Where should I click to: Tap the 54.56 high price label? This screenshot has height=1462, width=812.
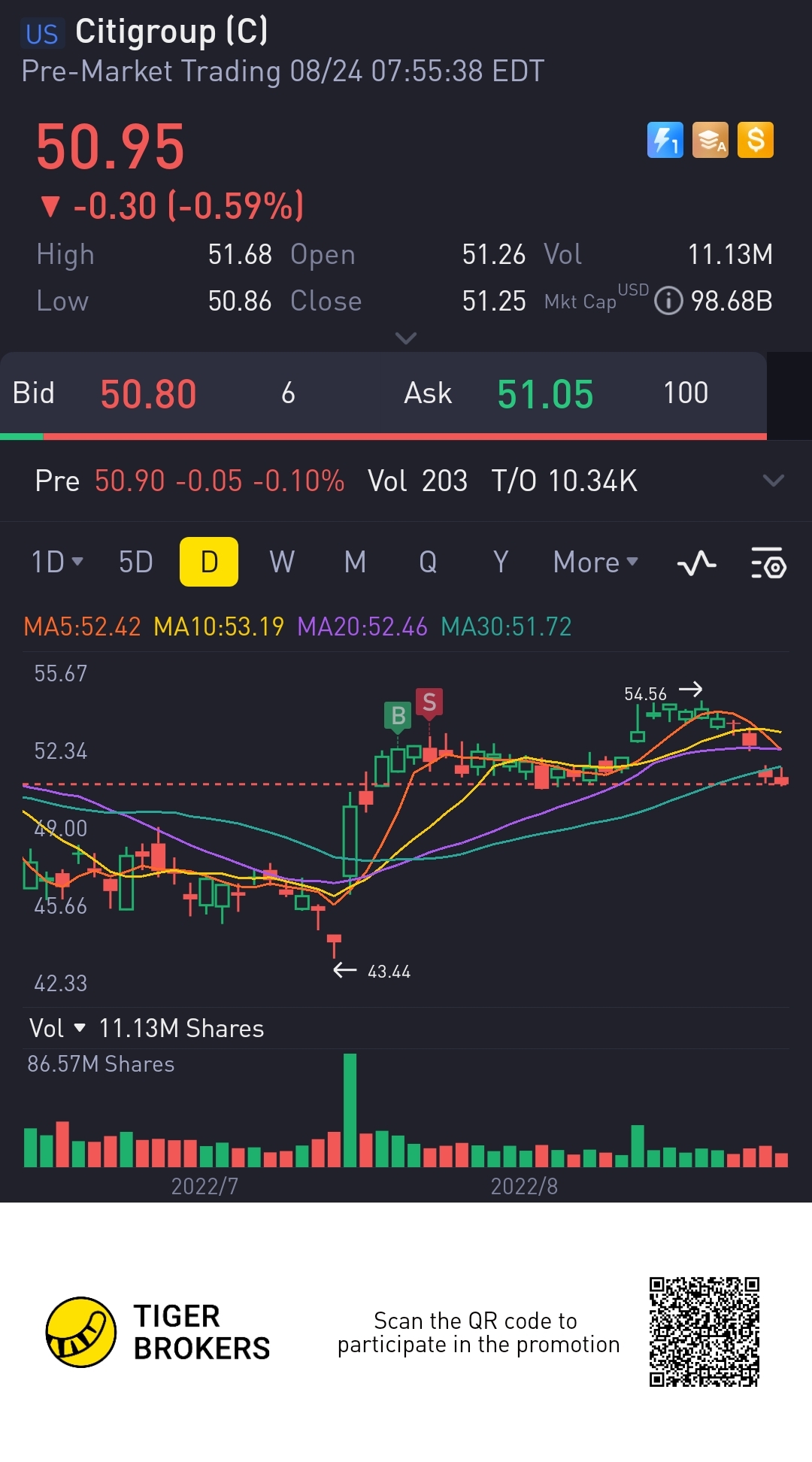[645, 694]
